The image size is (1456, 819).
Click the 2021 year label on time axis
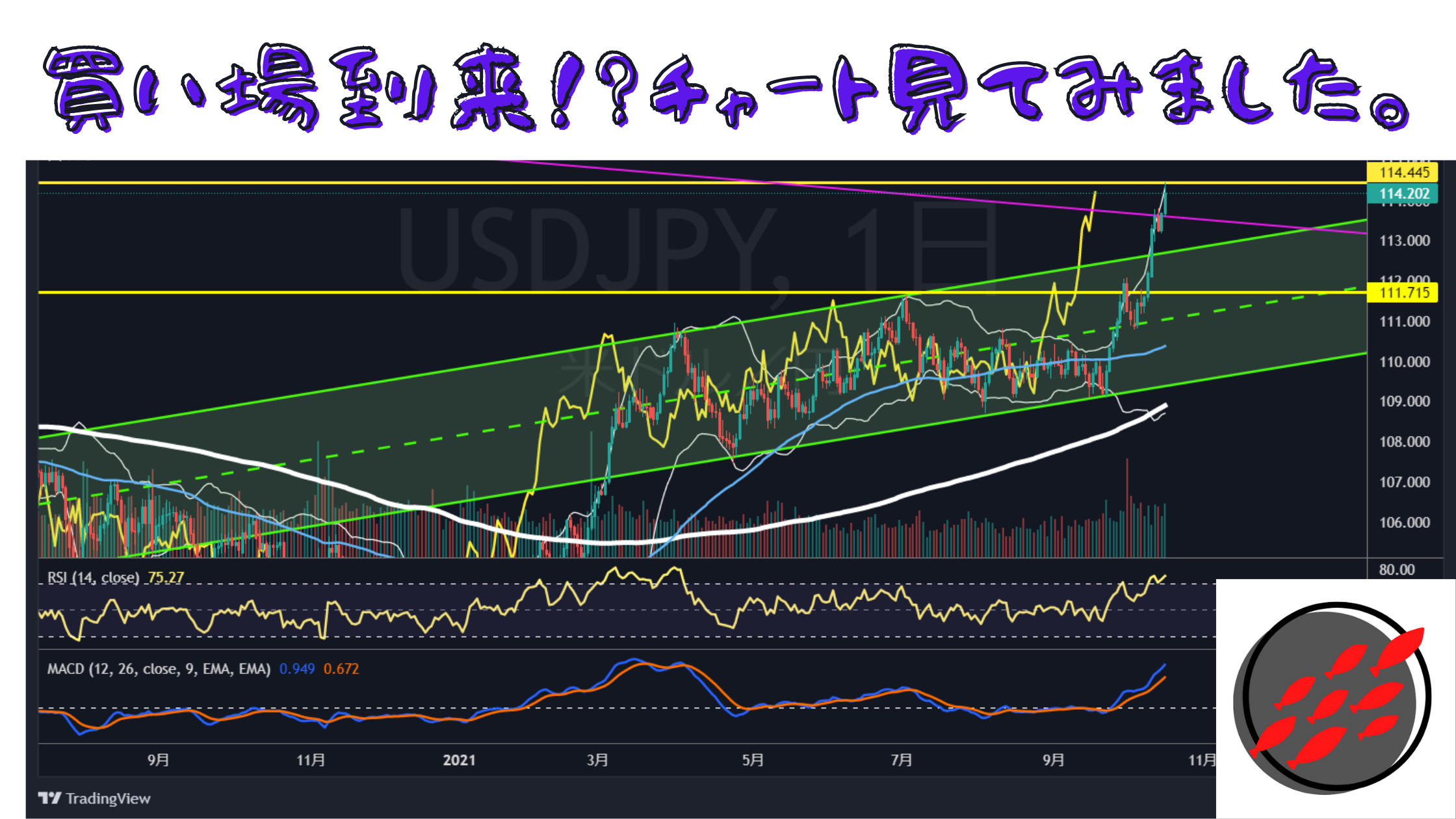pyautogui.click(x=459, y=760)
